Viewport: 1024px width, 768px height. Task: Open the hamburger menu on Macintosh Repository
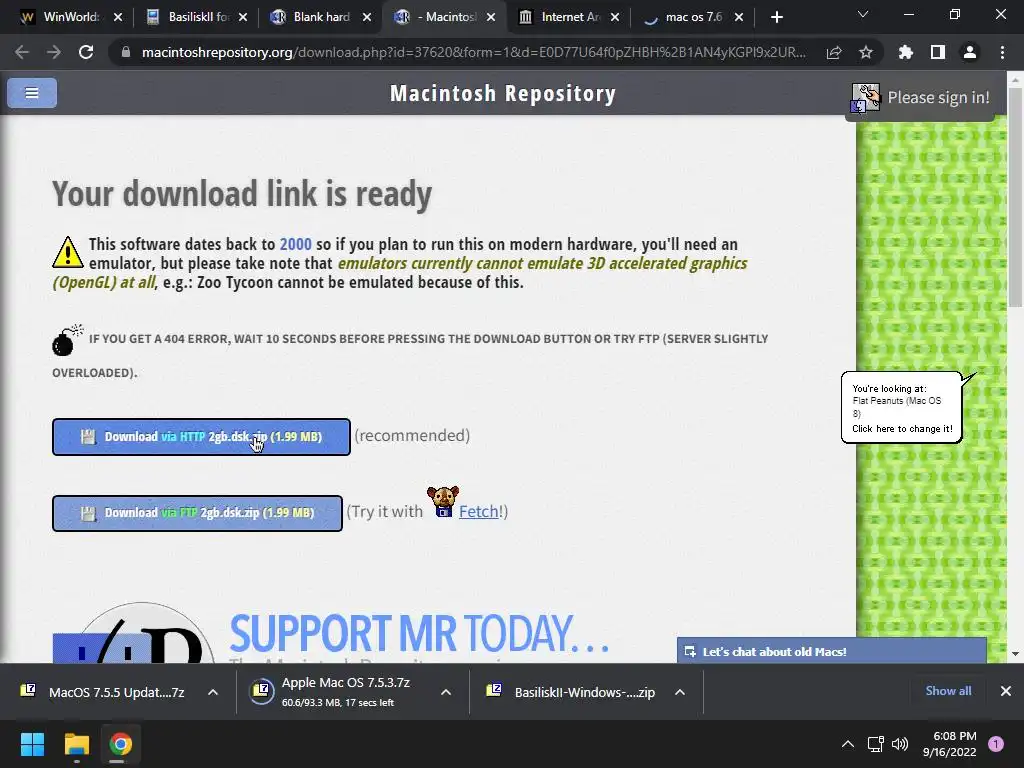pyautogui.click(x=31, y=93)
